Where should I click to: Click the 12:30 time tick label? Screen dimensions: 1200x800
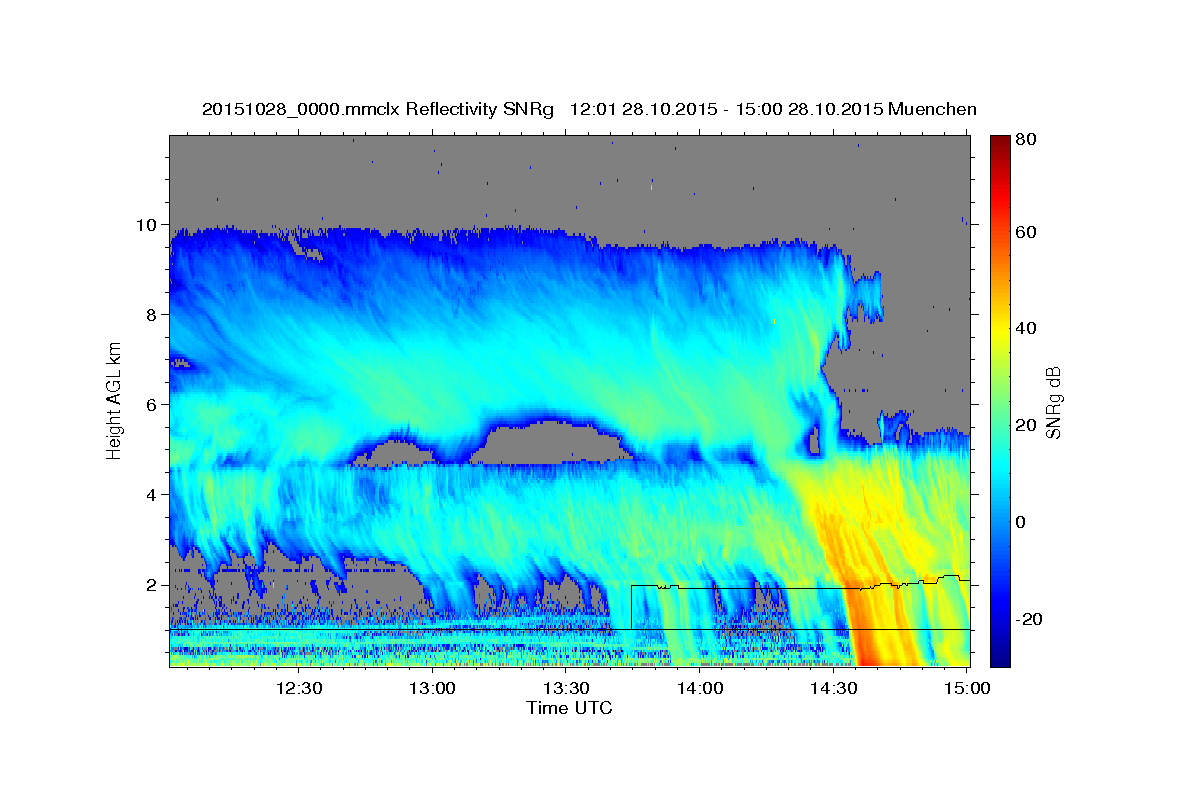299,688
